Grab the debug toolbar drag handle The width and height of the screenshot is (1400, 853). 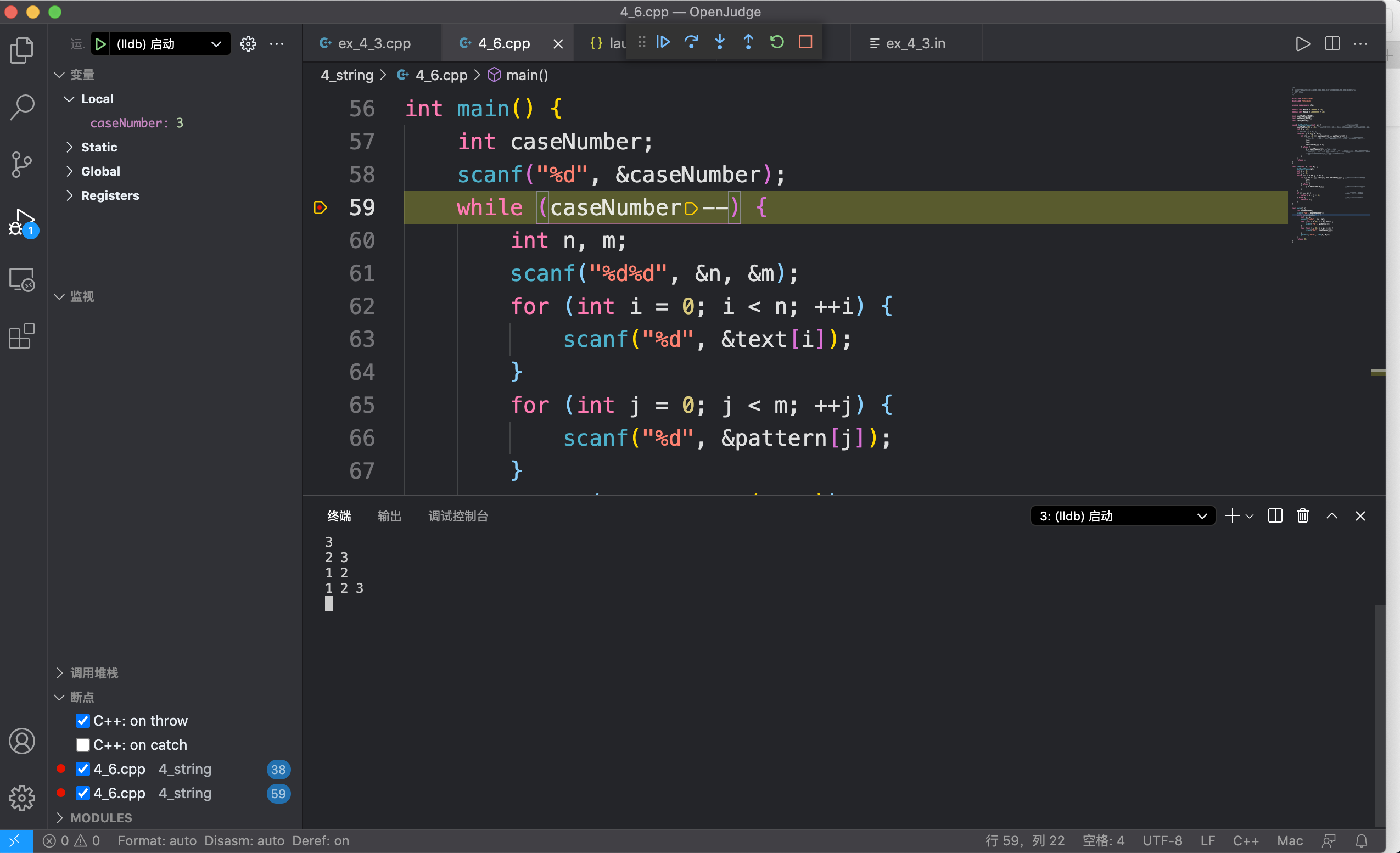[641, 42]
